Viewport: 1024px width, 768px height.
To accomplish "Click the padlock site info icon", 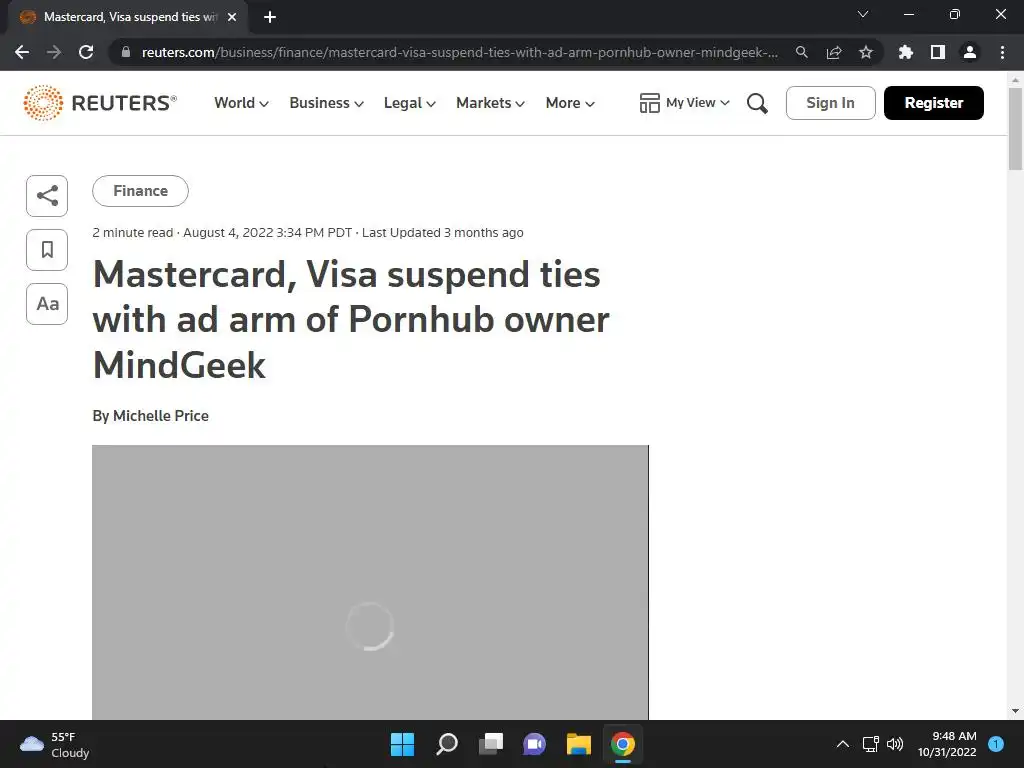I will (x=126, y=52).
